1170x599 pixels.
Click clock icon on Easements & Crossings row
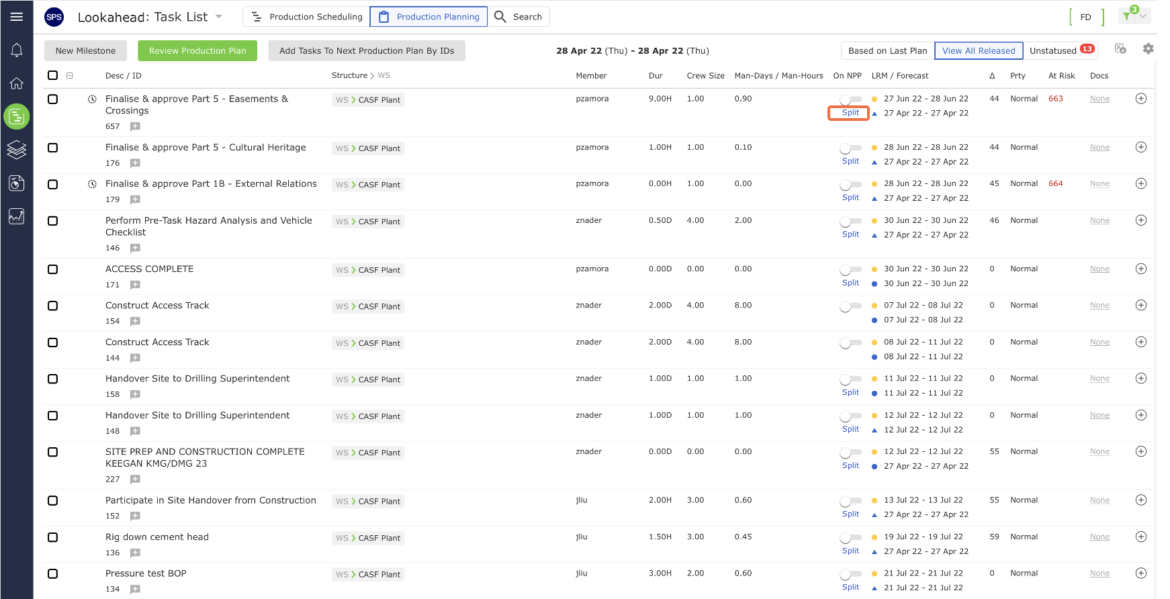(x=92, y=98)
